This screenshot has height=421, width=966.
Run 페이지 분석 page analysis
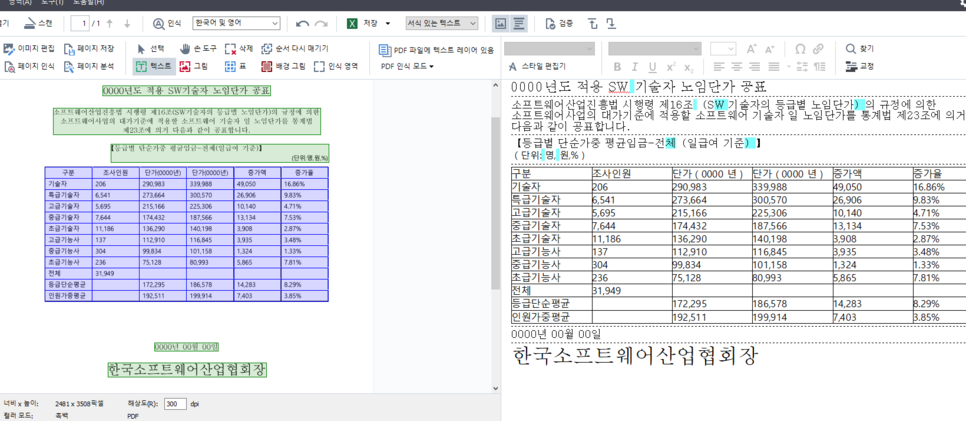pos(90,66)
